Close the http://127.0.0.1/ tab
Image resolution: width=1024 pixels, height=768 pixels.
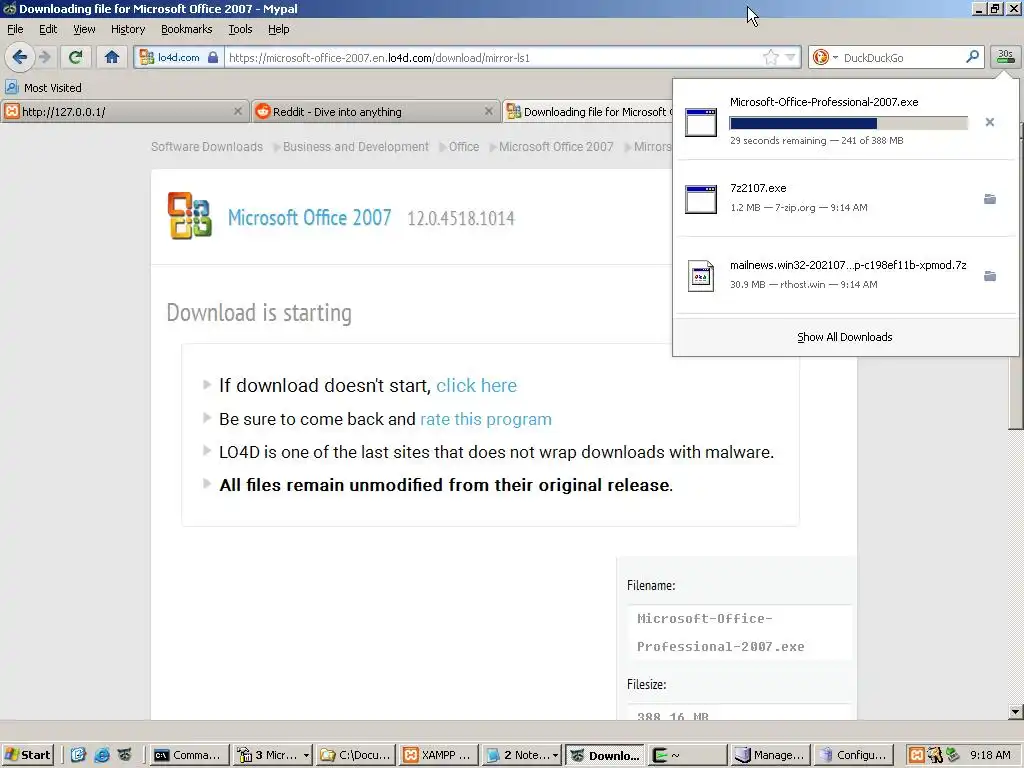238,112
